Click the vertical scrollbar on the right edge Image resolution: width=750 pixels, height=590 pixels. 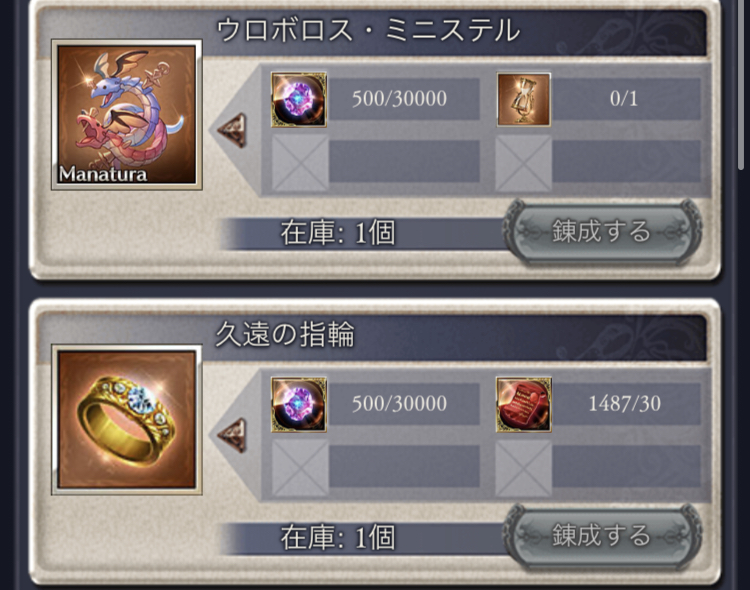coord(740,86)
